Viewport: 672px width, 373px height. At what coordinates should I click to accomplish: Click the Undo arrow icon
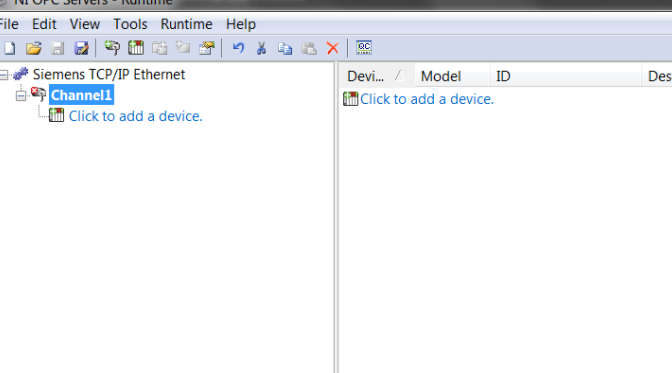pos(238,48)
